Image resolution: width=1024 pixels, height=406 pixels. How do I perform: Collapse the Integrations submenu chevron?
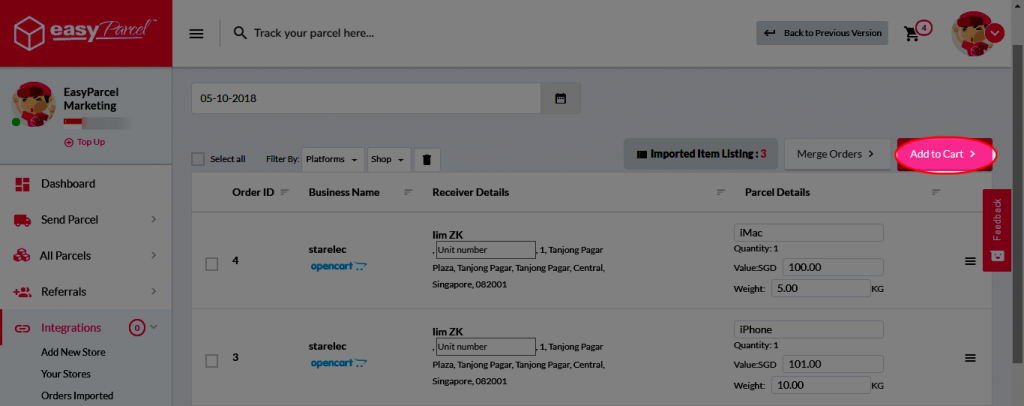pyautogui.click(x=153, y=327)
